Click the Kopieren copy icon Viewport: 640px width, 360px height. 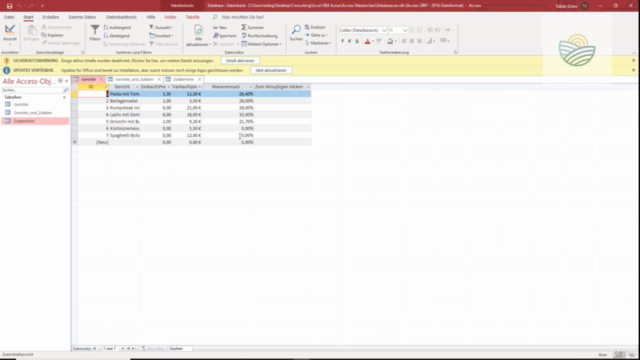click(44, 35)
